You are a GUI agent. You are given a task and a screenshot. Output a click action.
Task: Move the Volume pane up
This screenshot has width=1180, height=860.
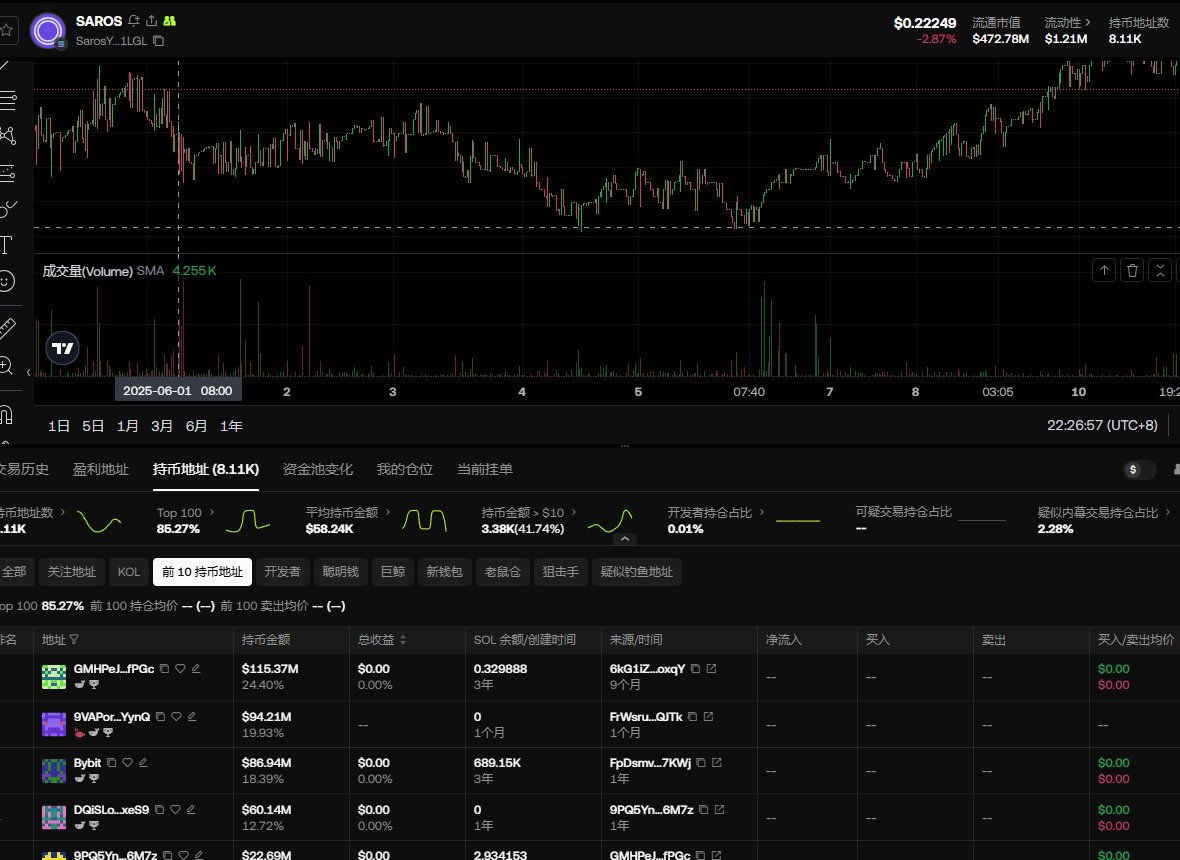[x=1104, y=270]
